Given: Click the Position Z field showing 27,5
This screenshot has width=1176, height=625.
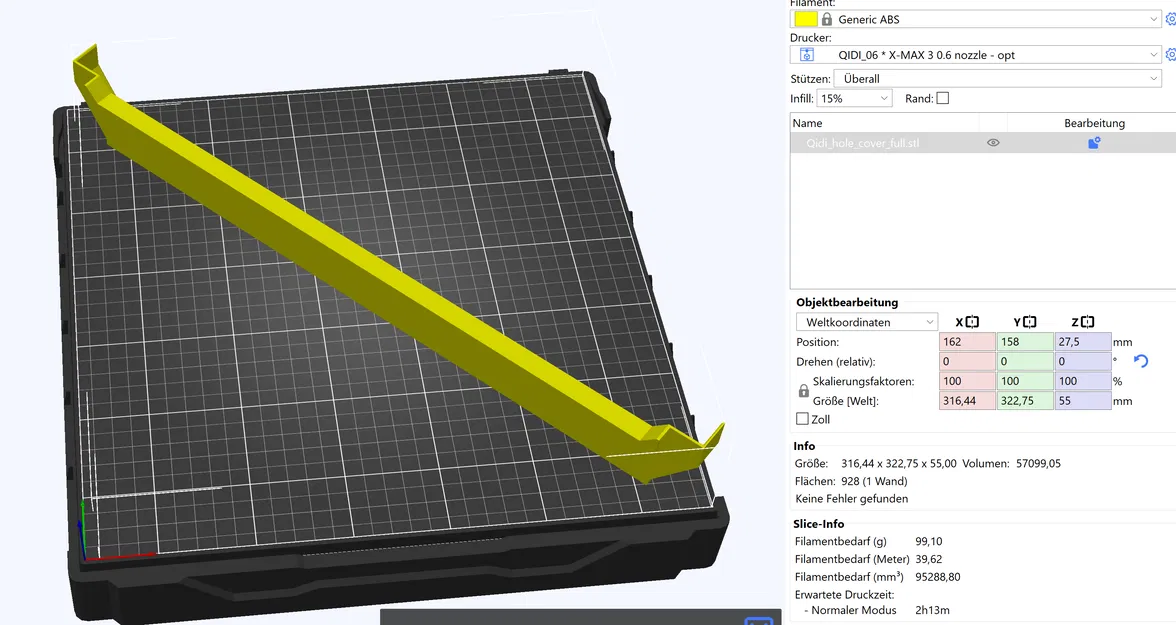Looking at the screenshot, I should click(x=1082, y=341).
